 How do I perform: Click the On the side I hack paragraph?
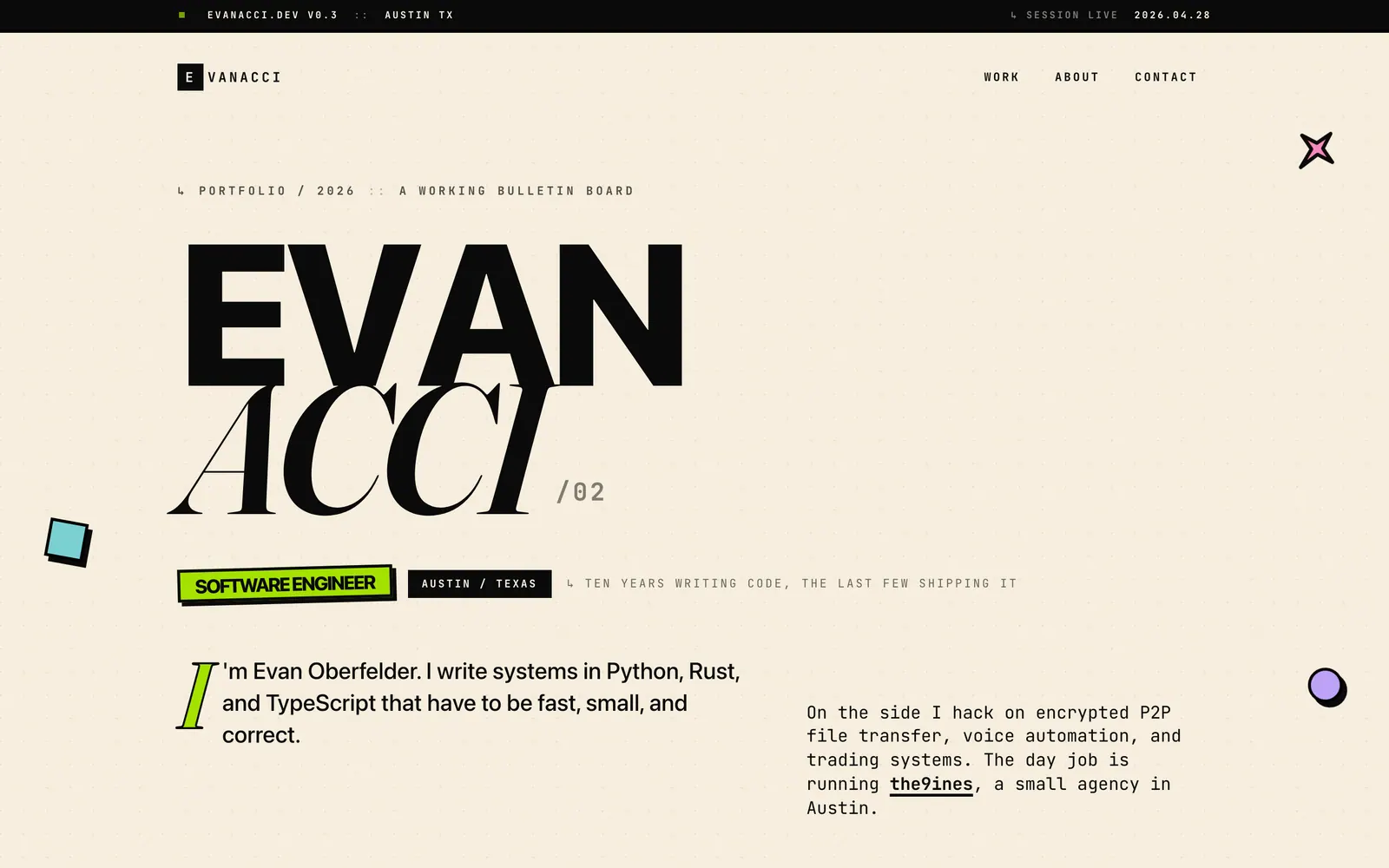pos(994,760)
